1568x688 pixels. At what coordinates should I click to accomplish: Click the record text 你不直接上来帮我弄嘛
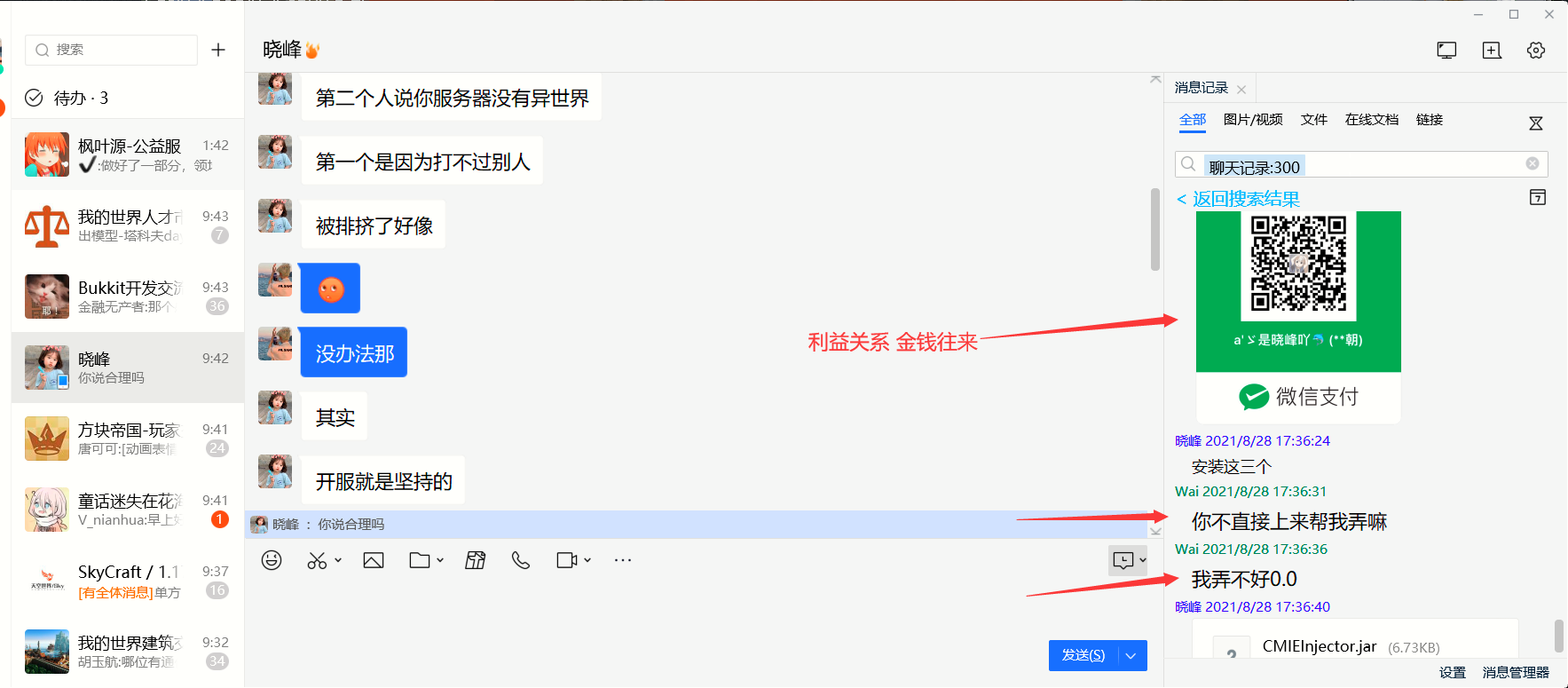coord(1288,522)
